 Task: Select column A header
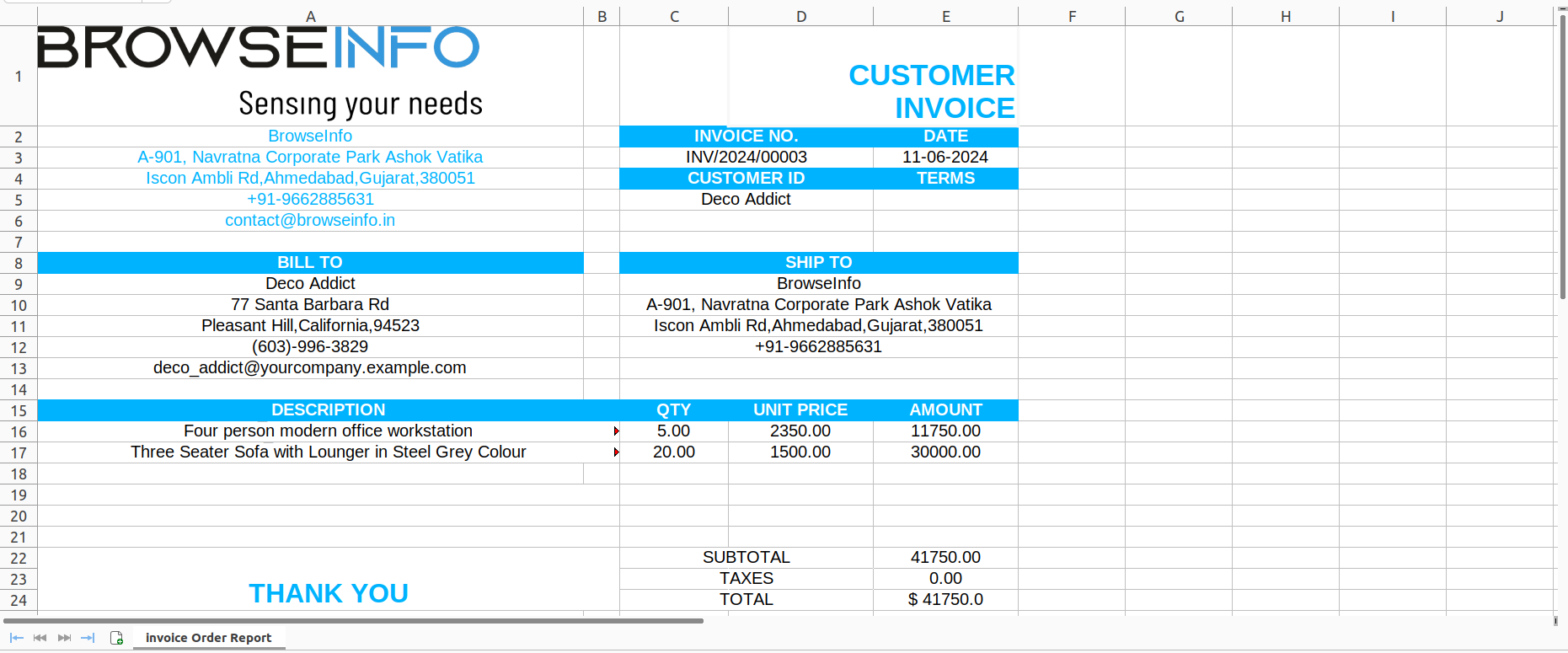(310, 17)
